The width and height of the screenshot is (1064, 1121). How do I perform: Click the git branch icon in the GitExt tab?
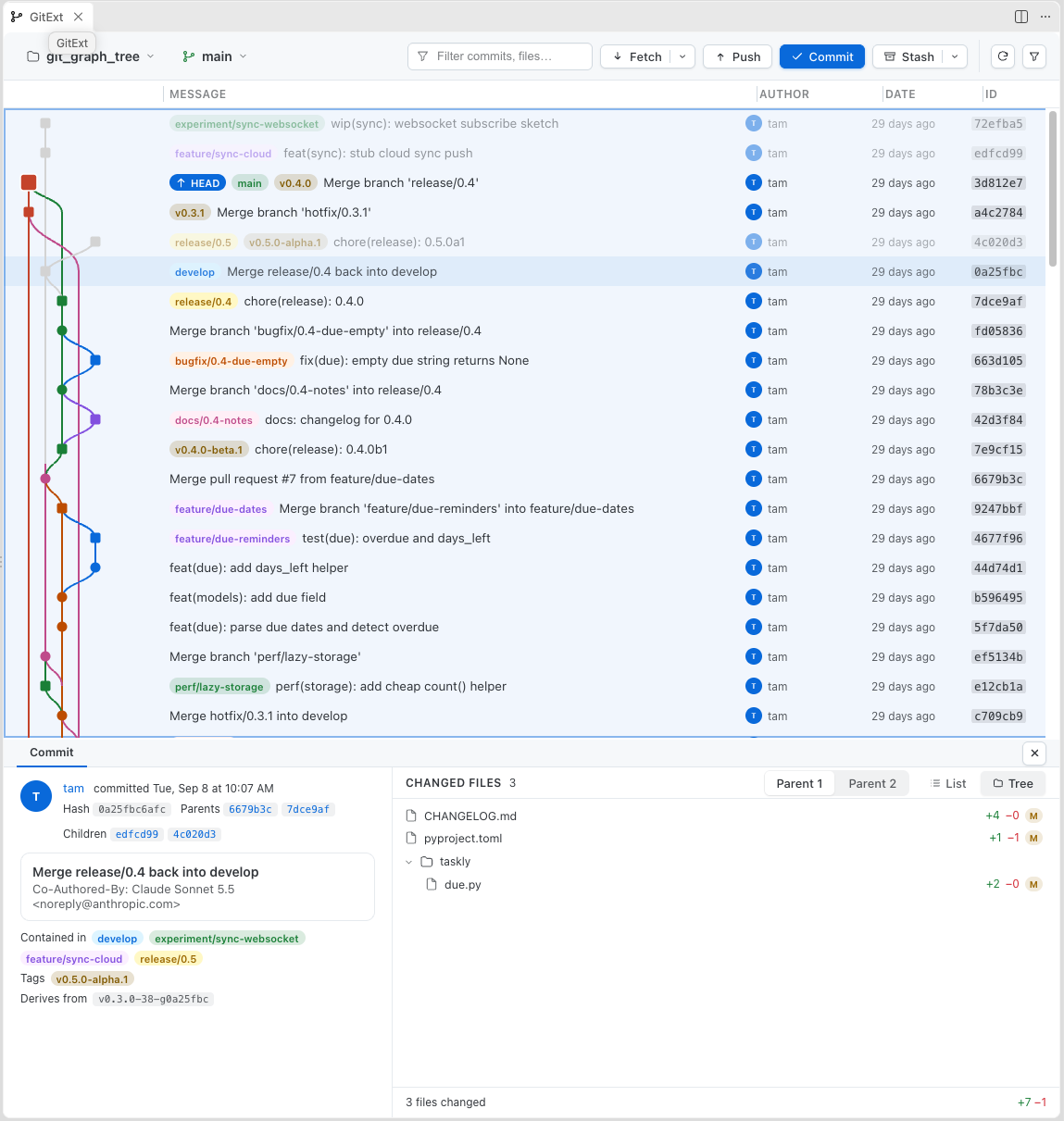click(17, 17)
